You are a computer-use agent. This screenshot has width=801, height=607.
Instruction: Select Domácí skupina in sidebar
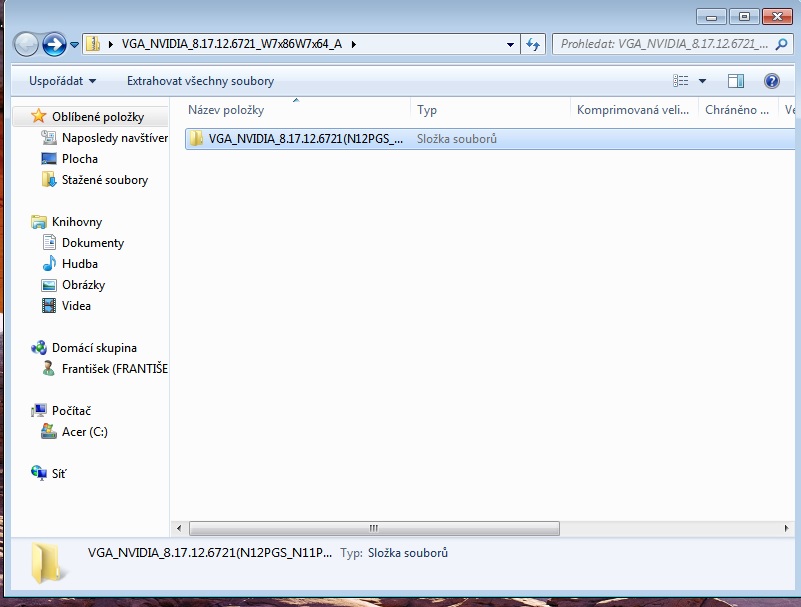(94, 348)
